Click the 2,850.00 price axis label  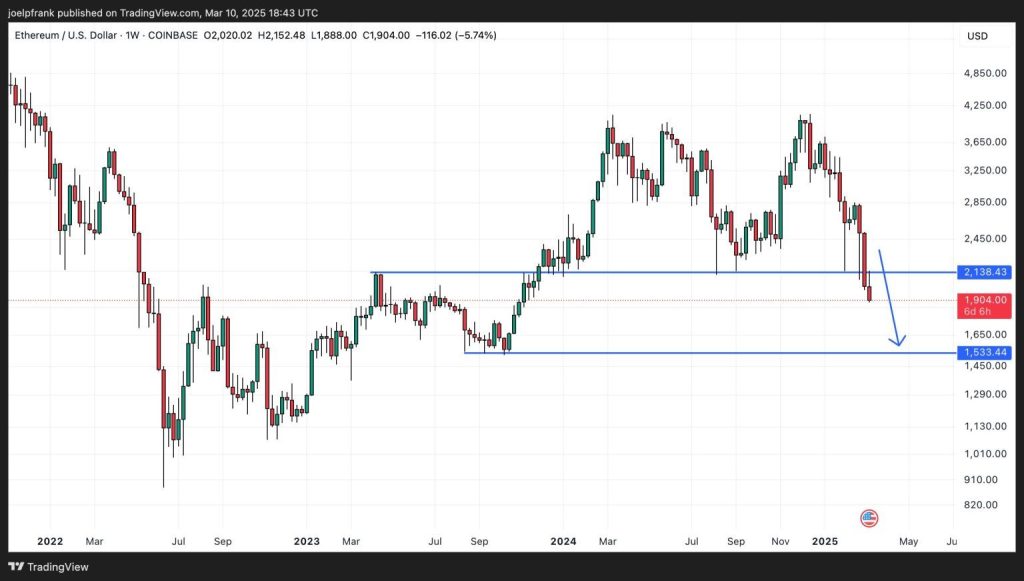click(x=985, y=202)
